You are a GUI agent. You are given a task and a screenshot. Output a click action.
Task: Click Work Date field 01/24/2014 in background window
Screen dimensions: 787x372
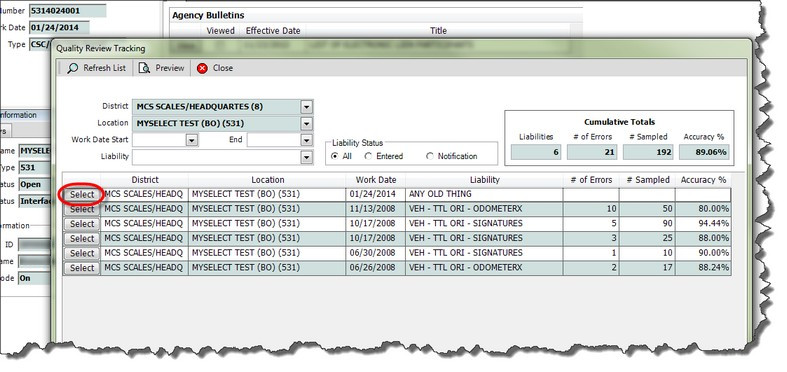59,28
